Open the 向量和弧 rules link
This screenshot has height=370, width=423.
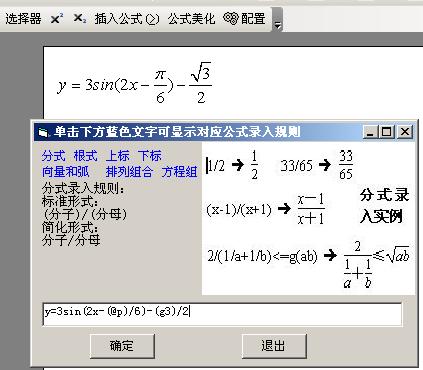pyautogui.click(x=66, y=172)
